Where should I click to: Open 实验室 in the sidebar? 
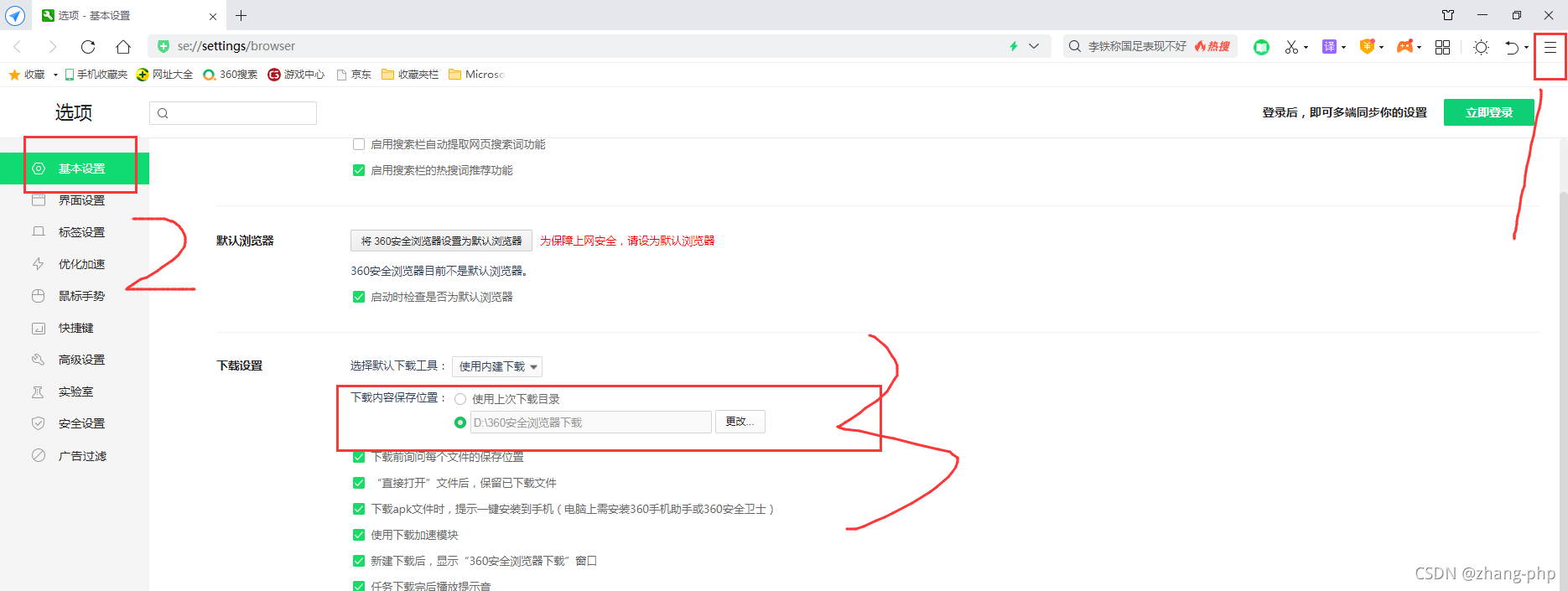click(75, 391)
